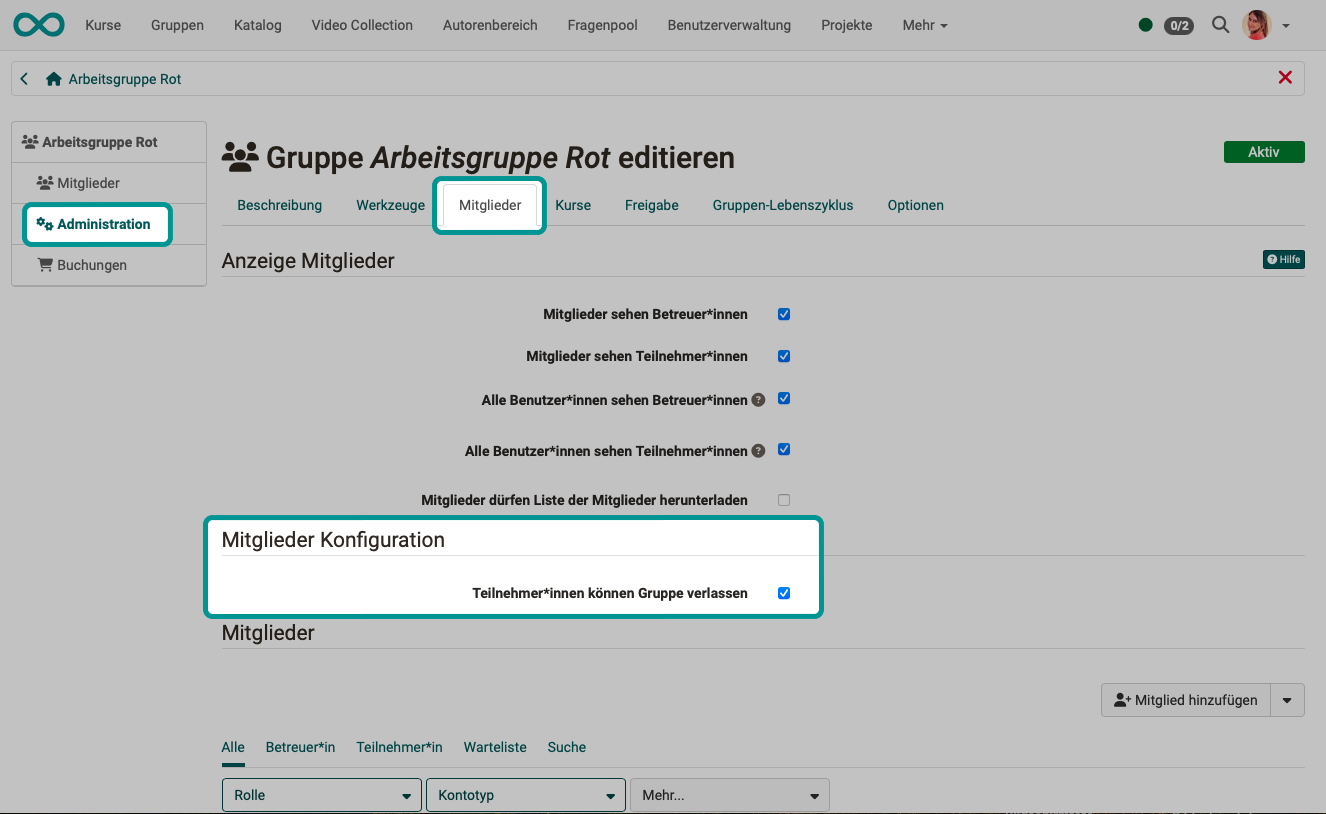
Task: Click the green online status indicator
Action: 1145,25
